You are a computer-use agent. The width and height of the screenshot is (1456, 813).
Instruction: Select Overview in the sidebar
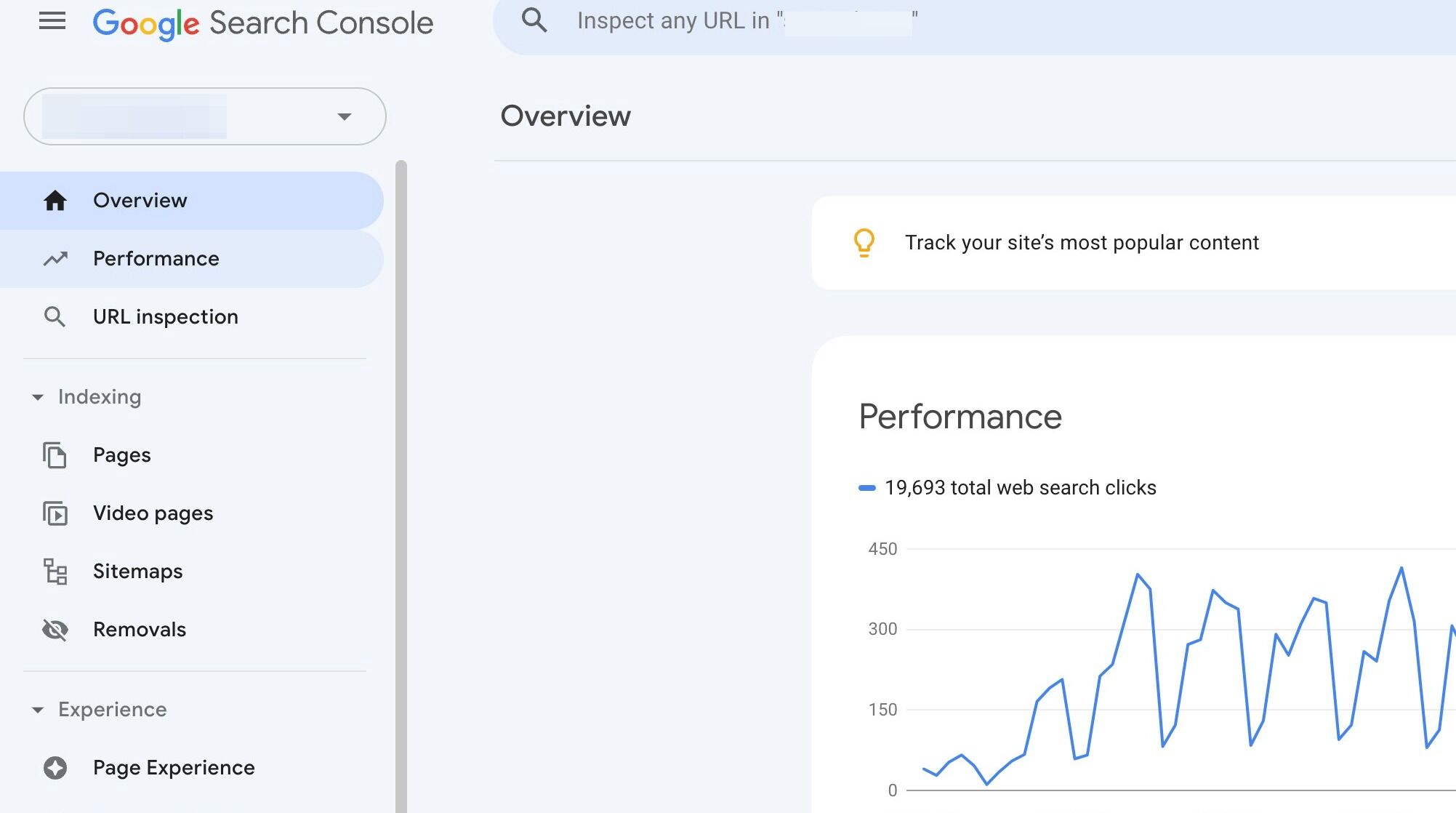click(x=192, y=201)
